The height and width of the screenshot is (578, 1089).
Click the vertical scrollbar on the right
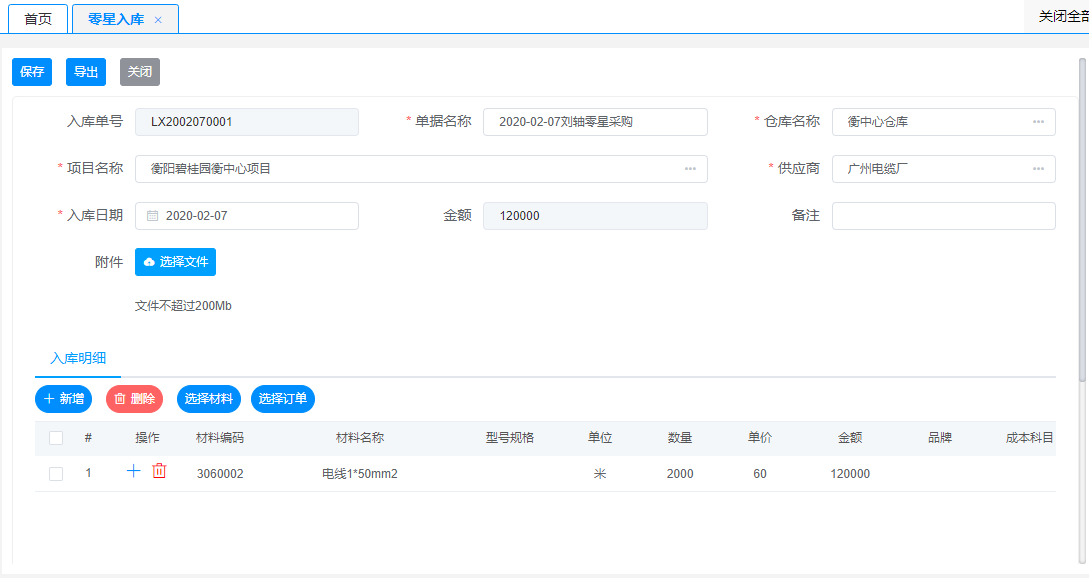coord(1082,219)
